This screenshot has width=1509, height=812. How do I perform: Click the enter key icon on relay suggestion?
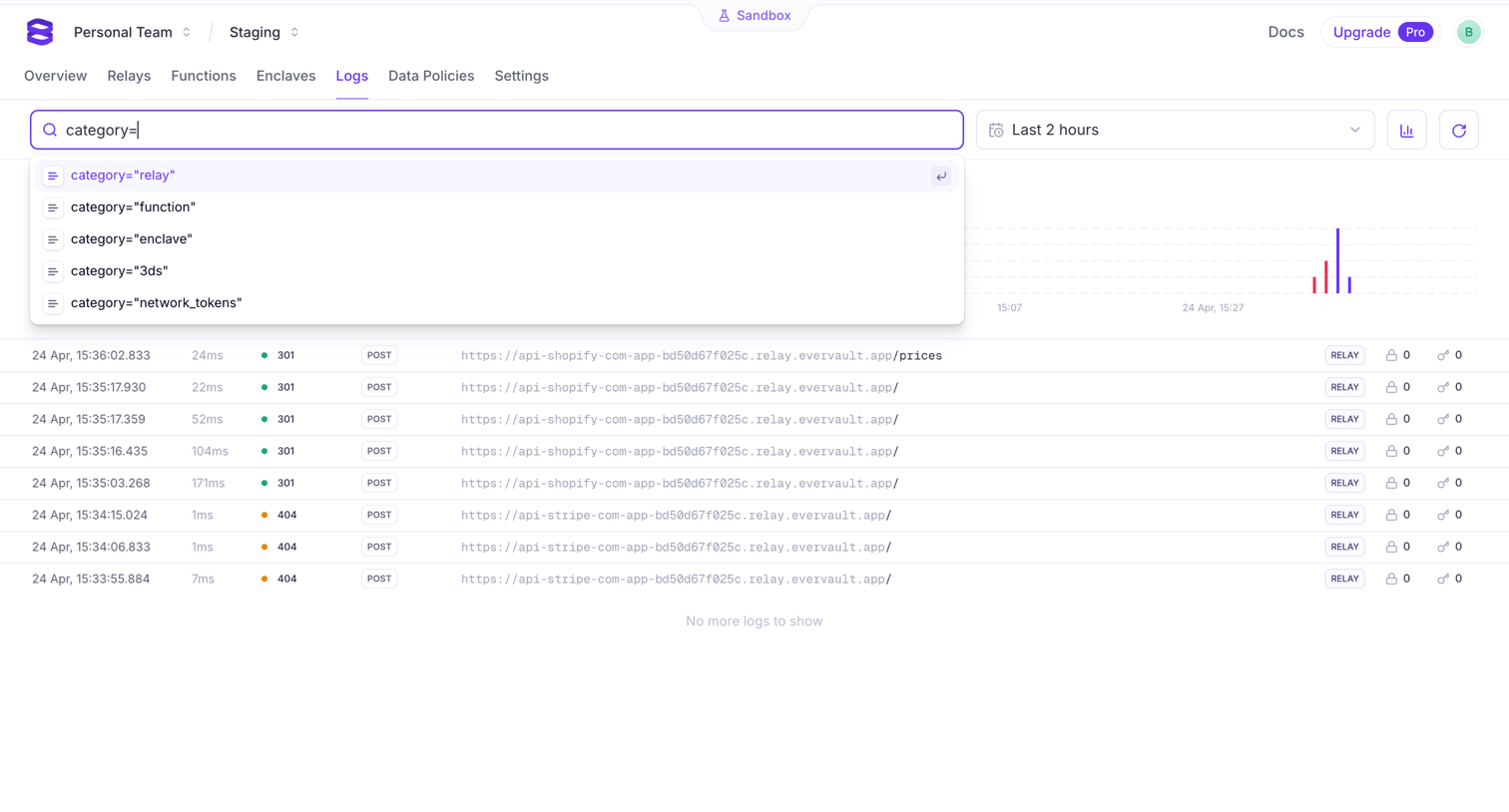point(940,176)
